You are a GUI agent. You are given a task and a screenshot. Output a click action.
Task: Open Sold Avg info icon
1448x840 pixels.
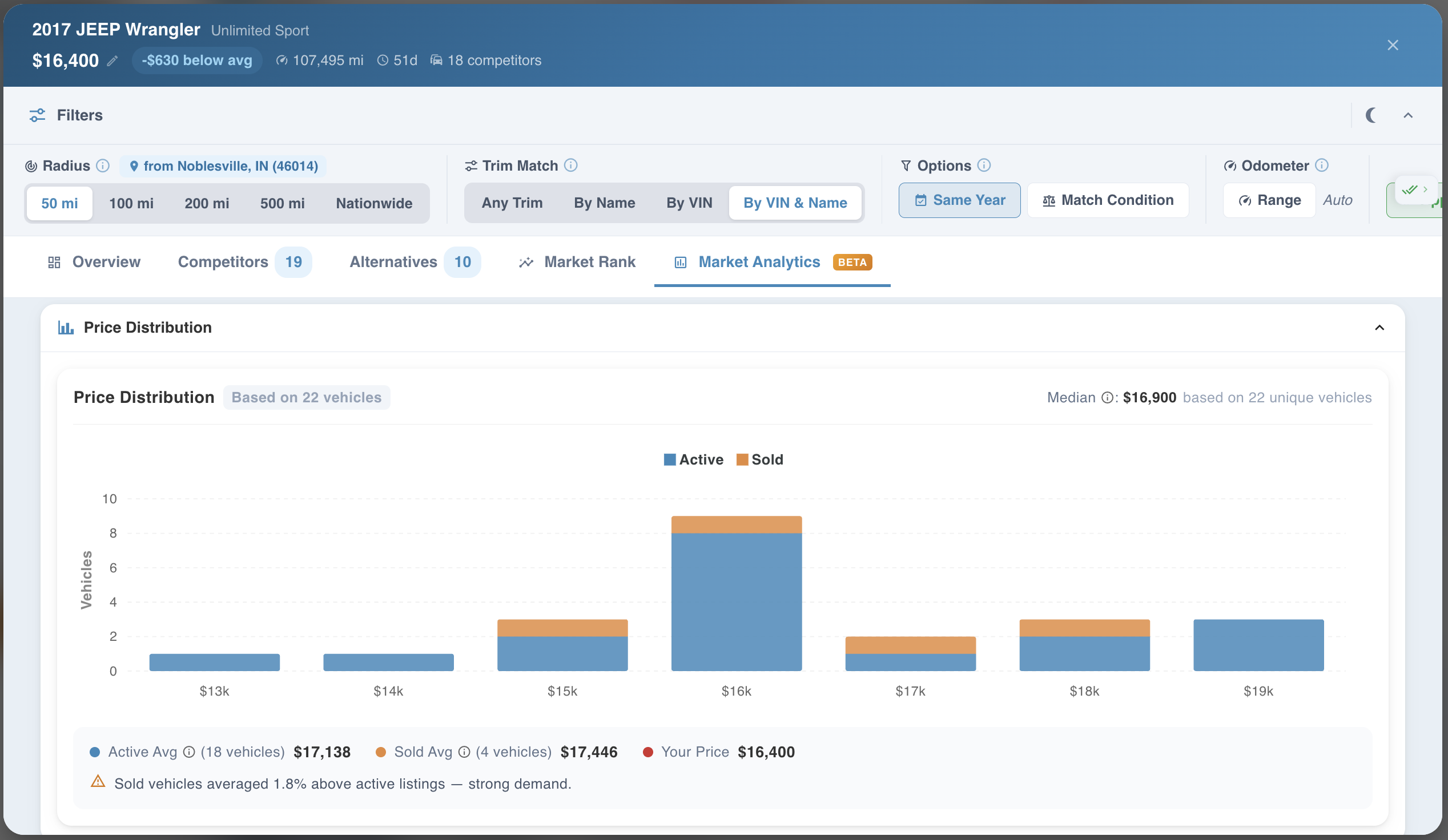click(464, 752)
